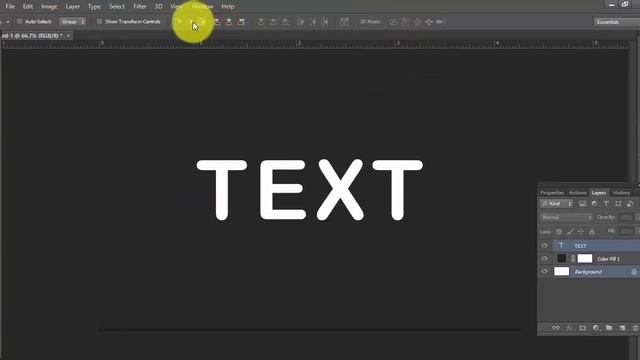This screenshot has height=360, width=640.
Task: Add a layer style with fx icon
Action: point(569,328)
